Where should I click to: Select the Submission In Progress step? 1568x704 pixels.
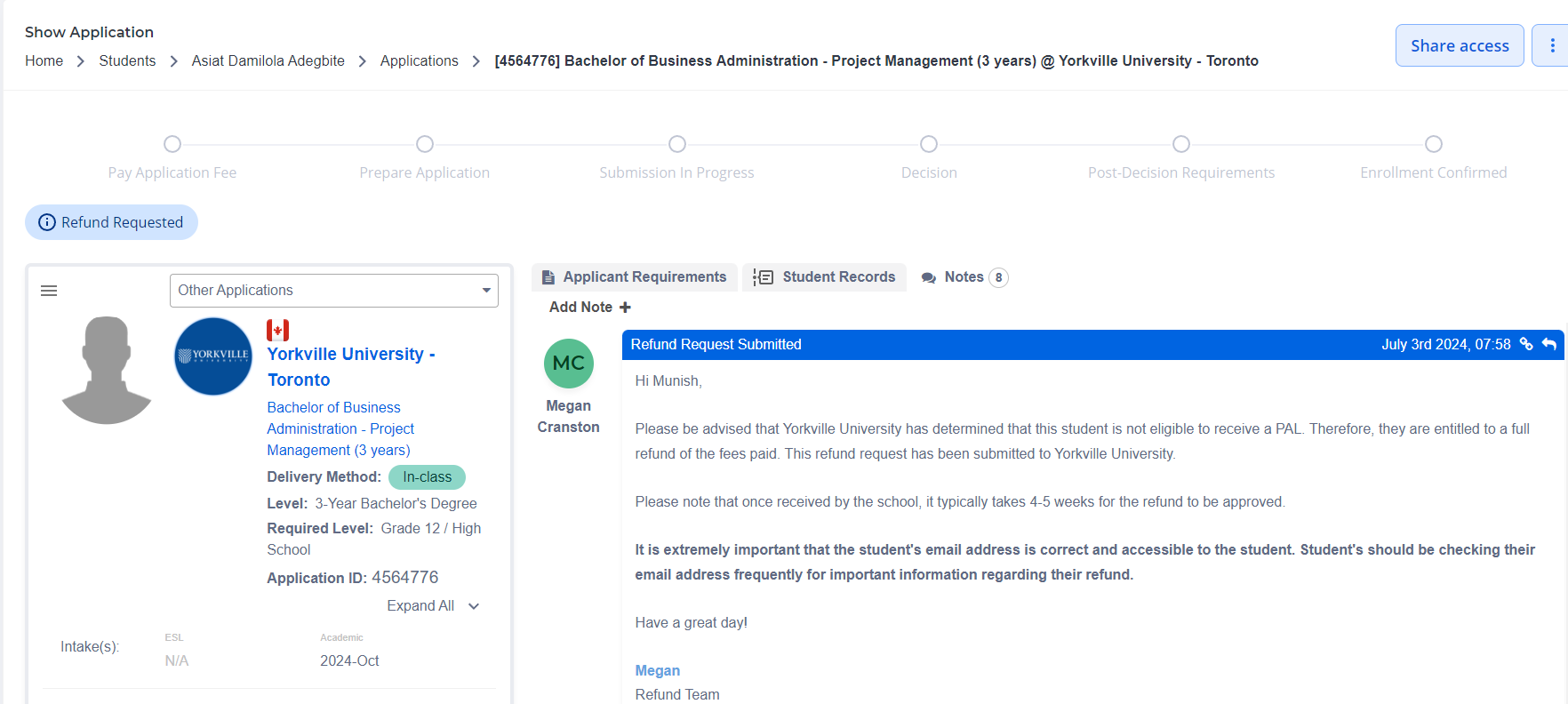pos(677,156)
